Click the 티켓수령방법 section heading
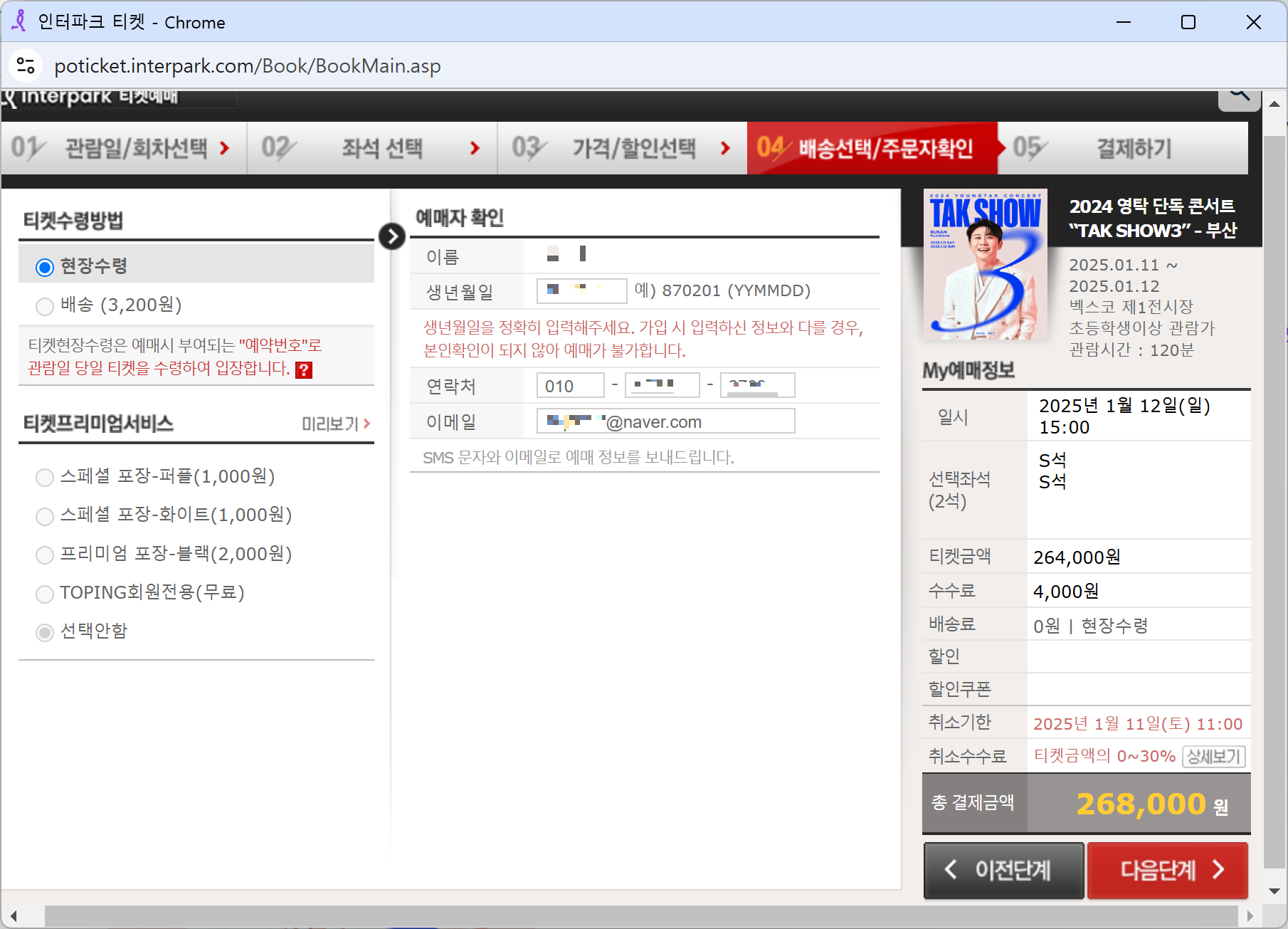This screenshot has height=929, width=1288. point(73,221)
